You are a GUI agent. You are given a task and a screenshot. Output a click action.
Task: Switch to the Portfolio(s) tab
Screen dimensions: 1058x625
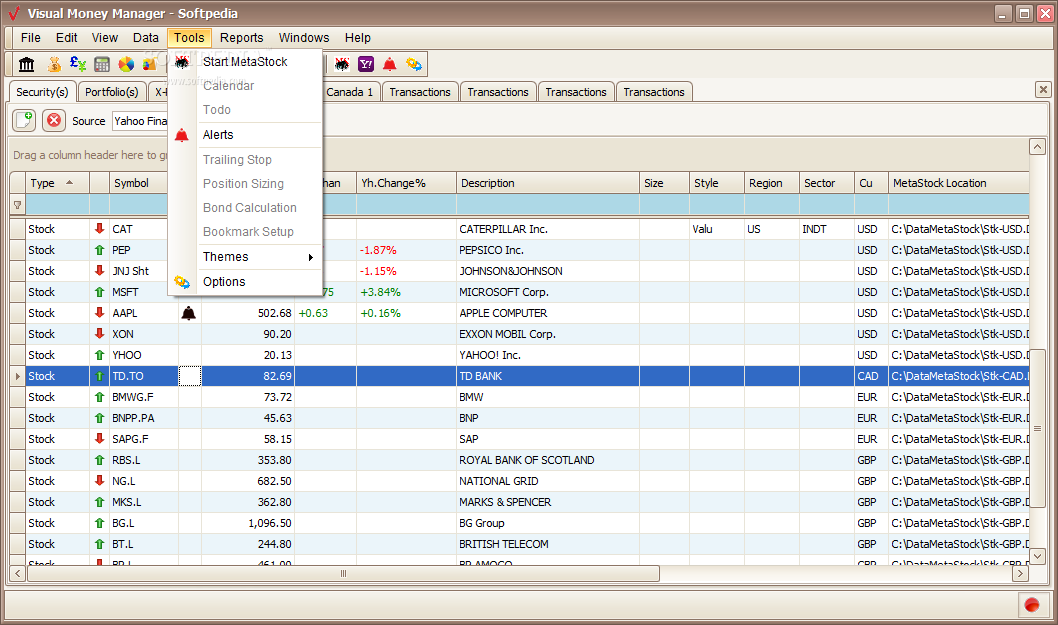click(x=111, y=92)
